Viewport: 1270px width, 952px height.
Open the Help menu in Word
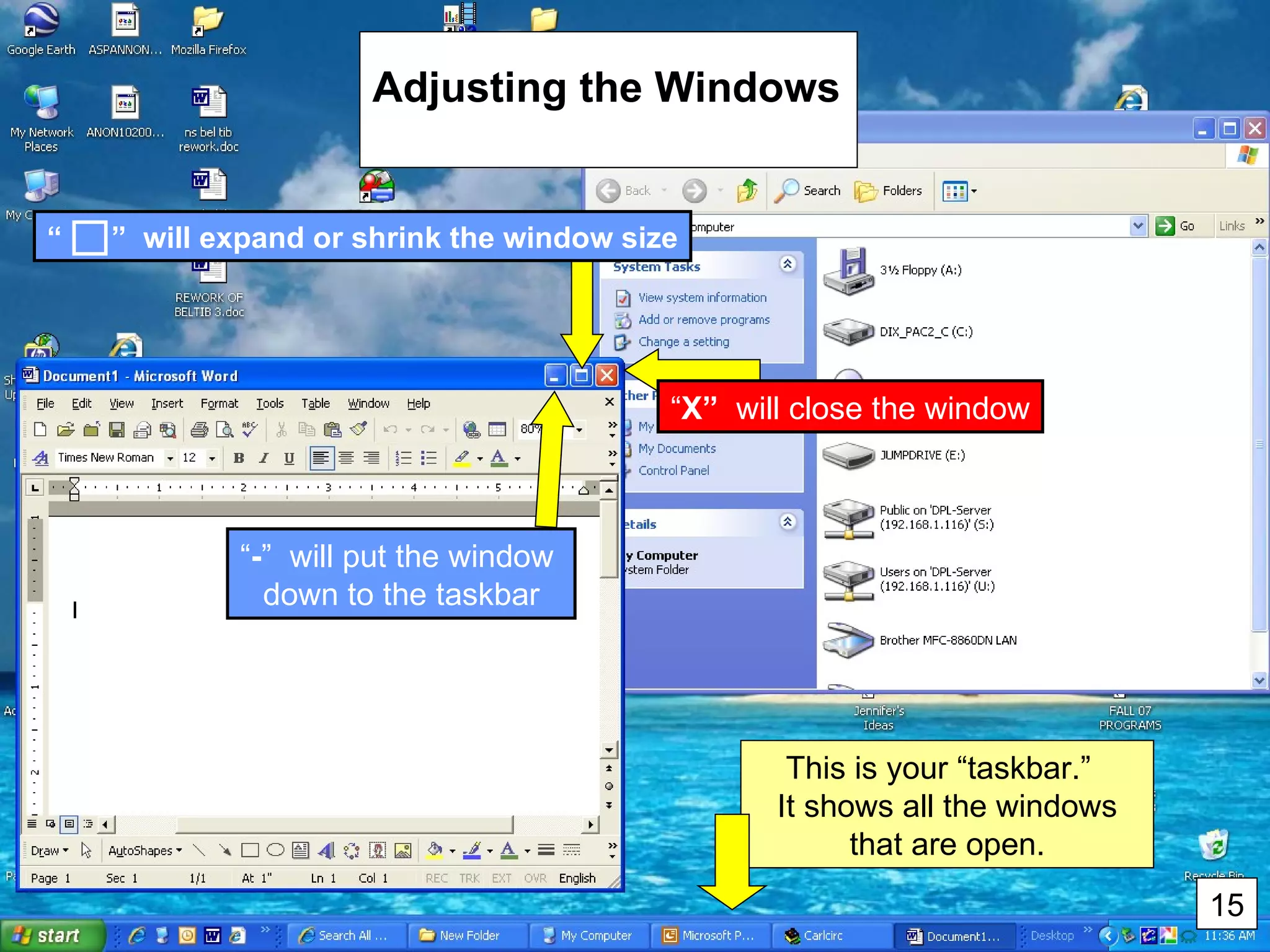click(x=419, y=403)
